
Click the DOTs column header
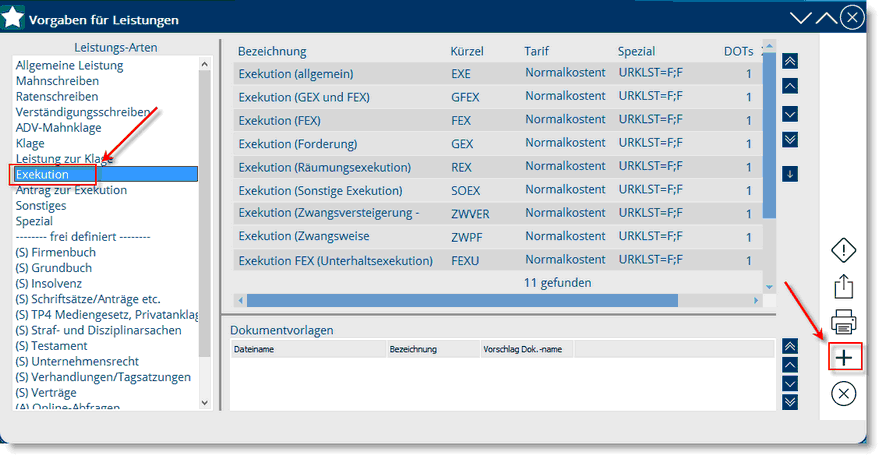(738, 52)
